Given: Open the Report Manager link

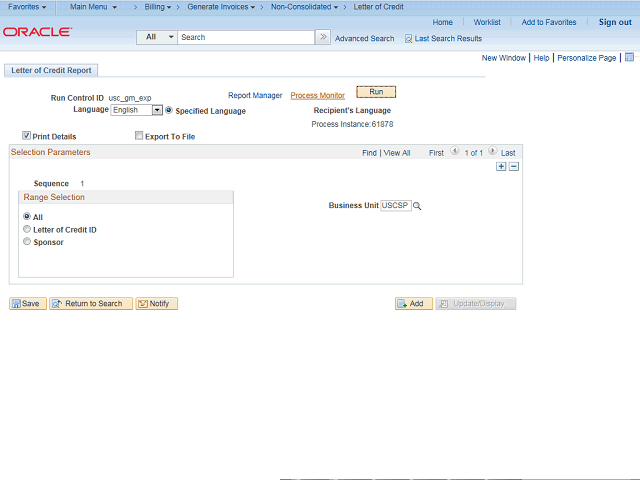Looking at the screenshot, I should coord(255,95).
